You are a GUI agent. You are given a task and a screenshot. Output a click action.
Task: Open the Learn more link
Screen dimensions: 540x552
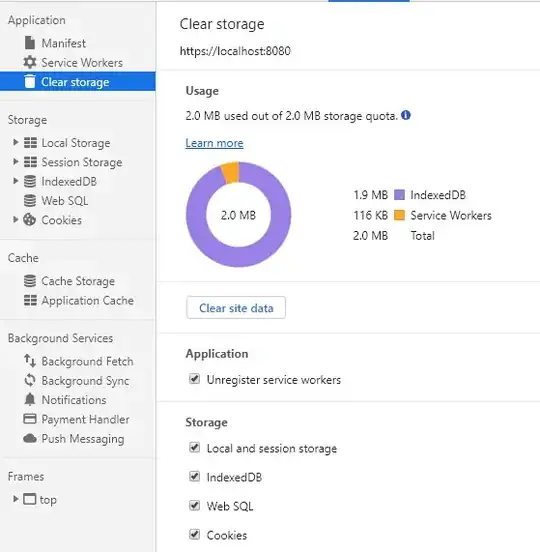[x=214, y=143]
